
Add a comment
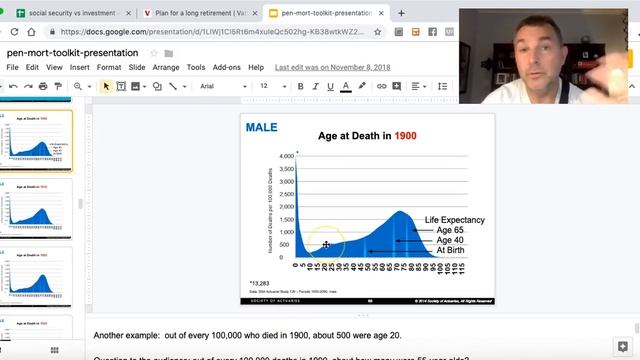[396, 86]
